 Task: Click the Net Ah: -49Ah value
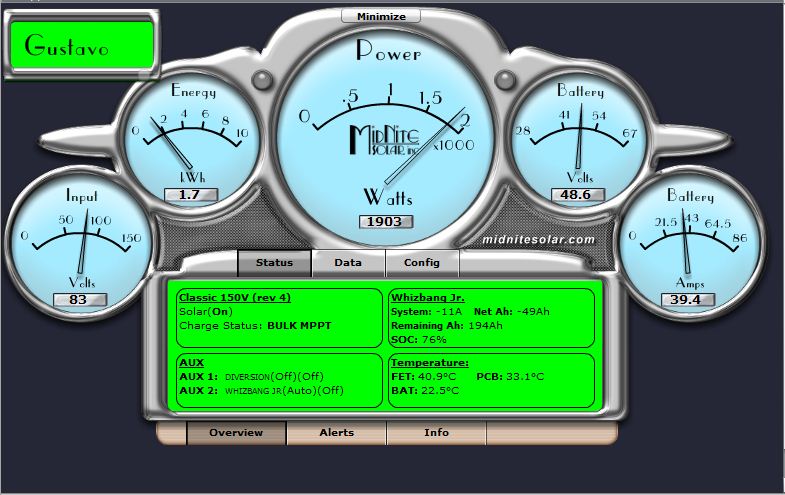pyautogui.click(x=512, y=311)
